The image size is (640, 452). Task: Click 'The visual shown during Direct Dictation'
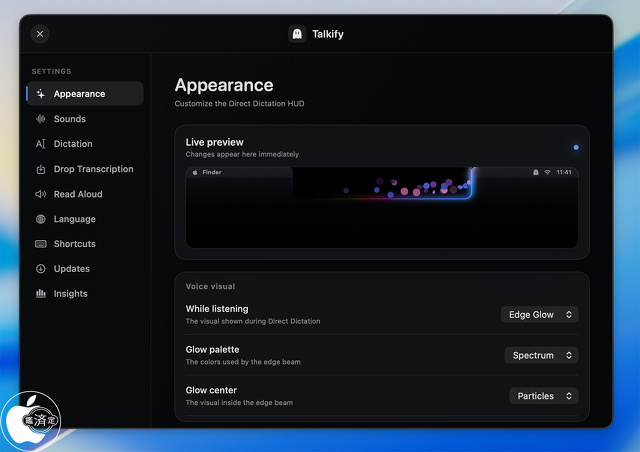tap(253, 321)
